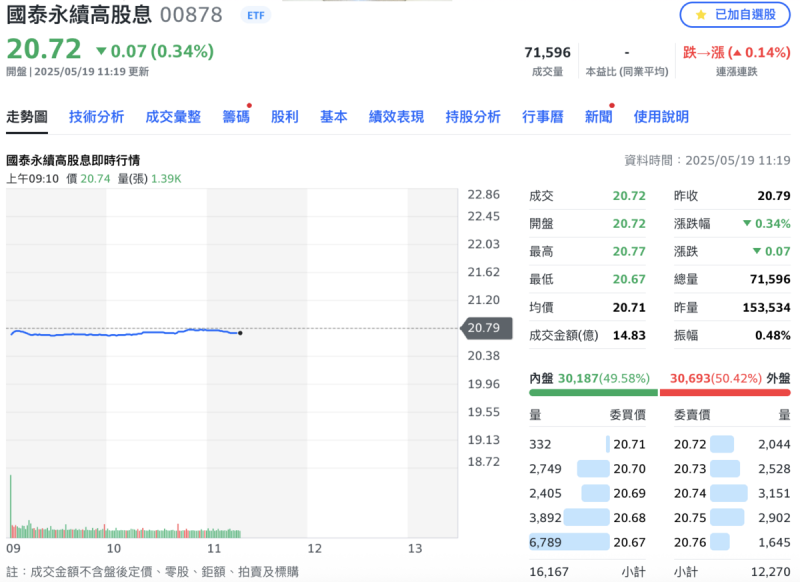Click the bid volume 3,892
This screenshot has height=582, width=800.
tap(545, 518)
